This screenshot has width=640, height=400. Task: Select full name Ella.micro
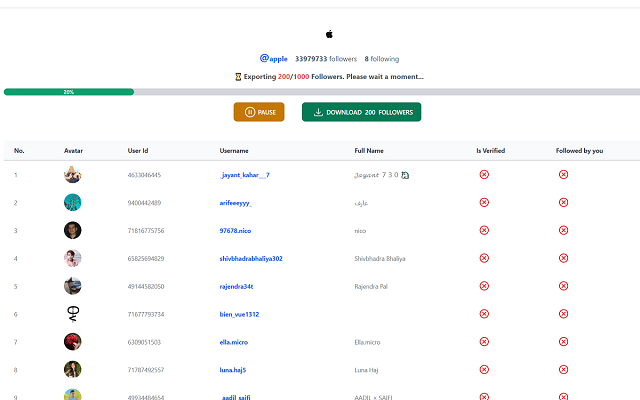[x=367, y=342]
